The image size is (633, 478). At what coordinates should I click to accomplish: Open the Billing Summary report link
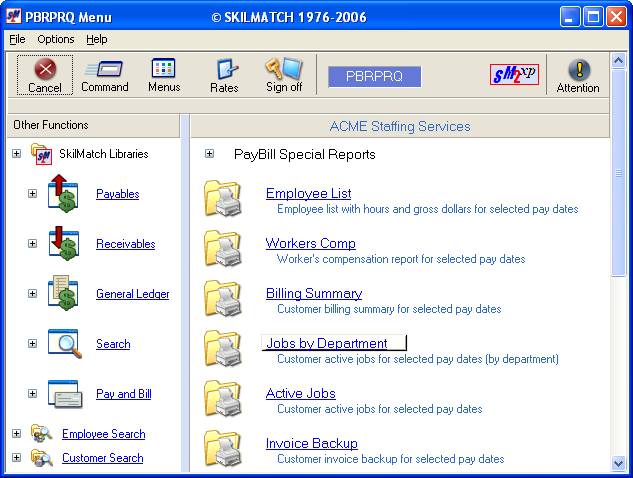314,294
